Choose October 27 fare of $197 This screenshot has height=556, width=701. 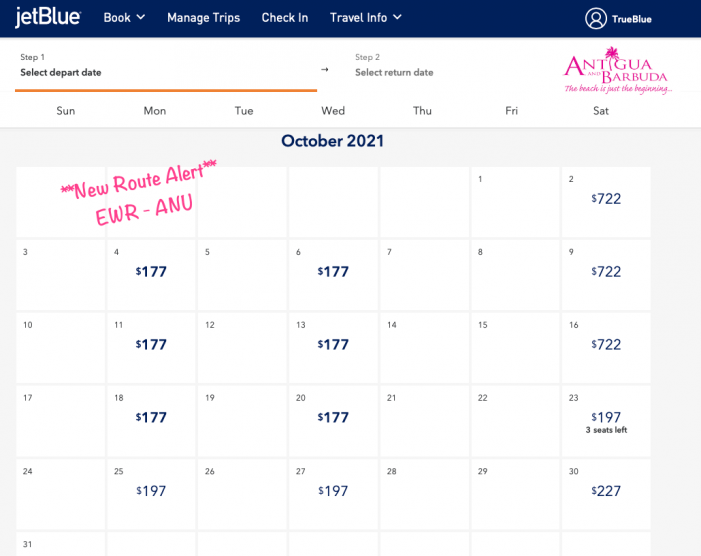click(333, 491)
